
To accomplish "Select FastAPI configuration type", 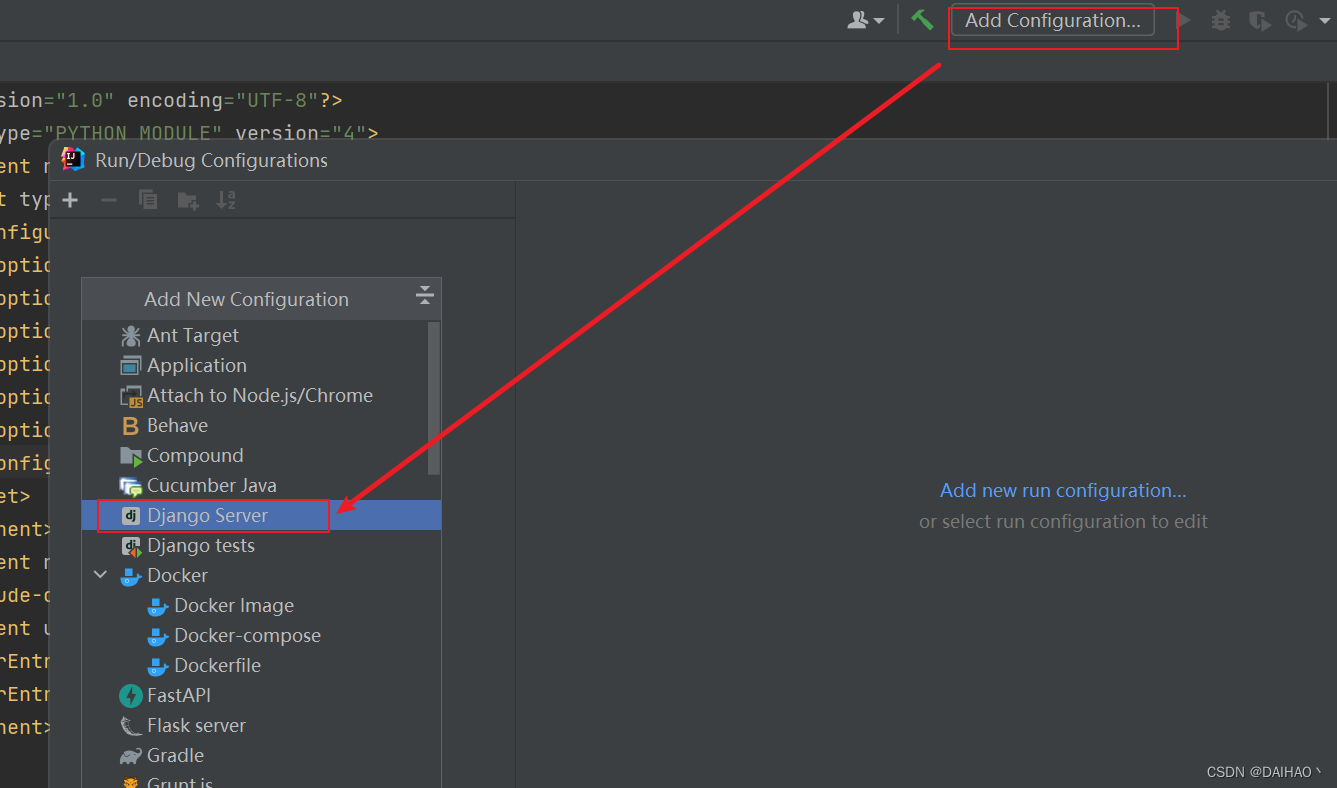I will [x=261, y=695].
